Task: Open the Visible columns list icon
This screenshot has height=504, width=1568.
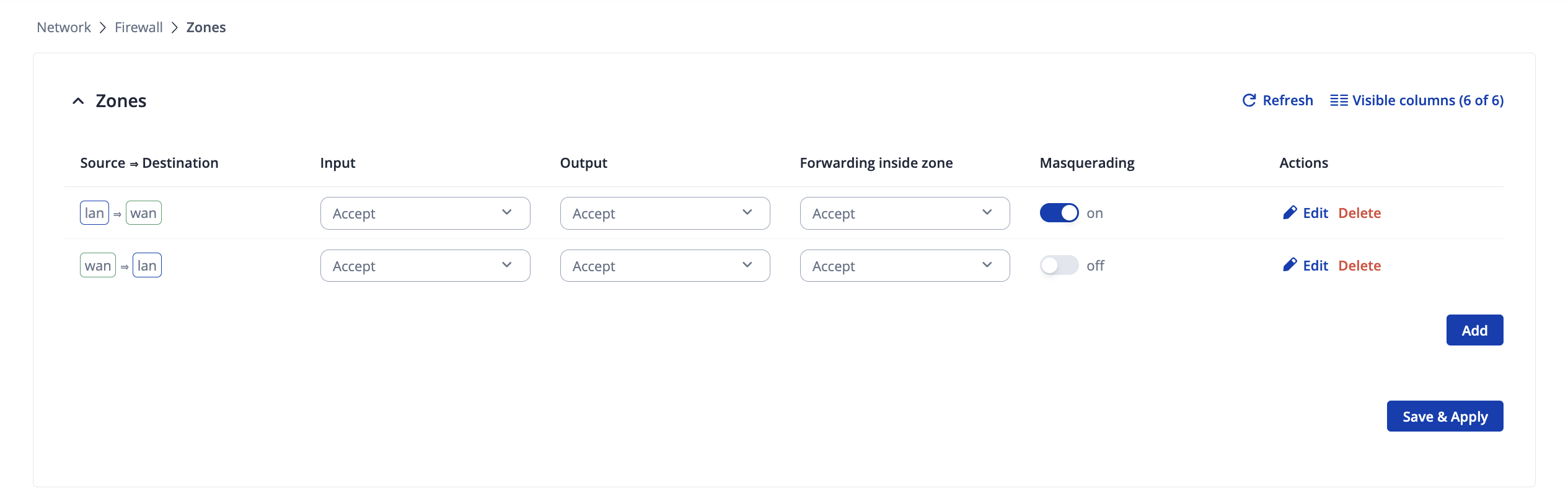Action: pyautogui.click(x=1339, y=100)
